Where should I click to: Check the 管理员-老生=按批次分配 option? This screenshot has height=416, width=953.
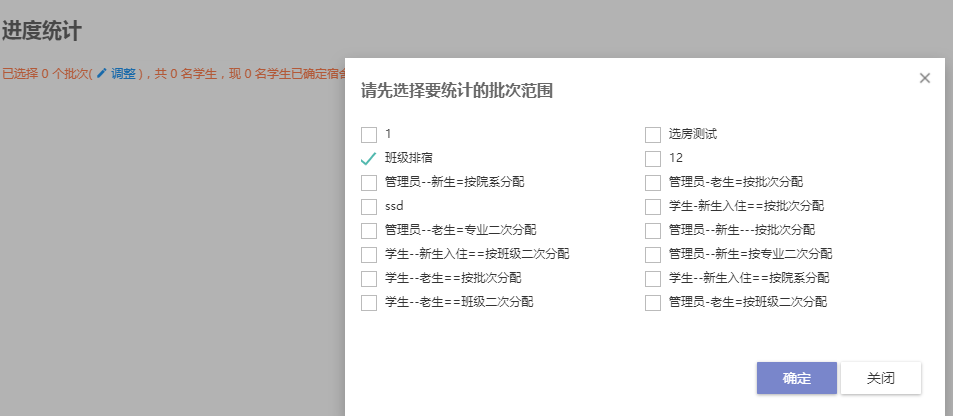pos(653,182)
